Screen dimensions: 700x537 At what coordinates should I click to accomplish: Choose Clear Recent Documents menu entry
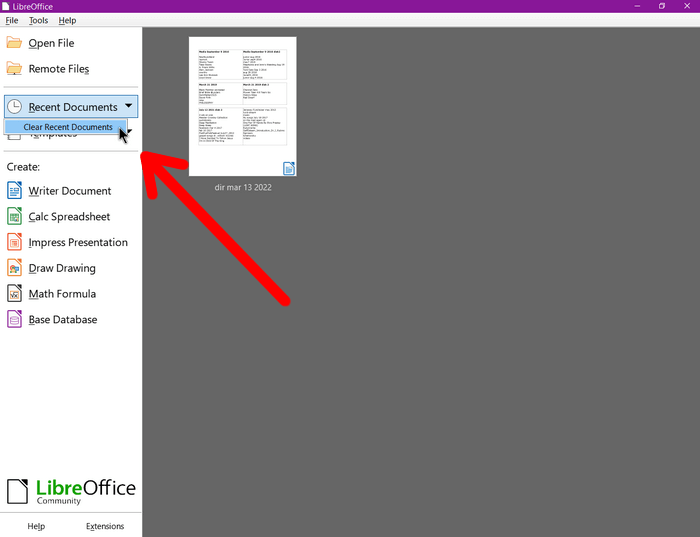click(66, 127)
